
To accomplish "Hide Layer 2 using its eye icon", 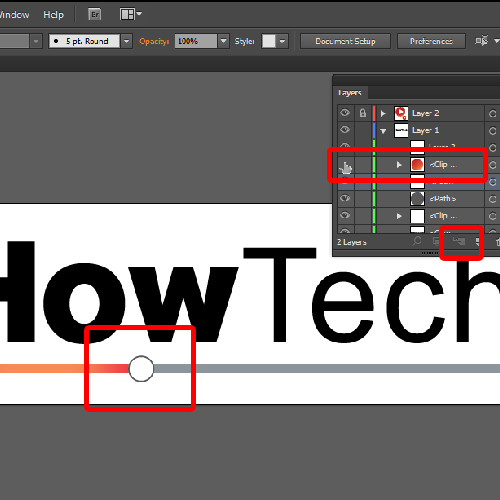I will pyautogui.click(x=345, y=113).
